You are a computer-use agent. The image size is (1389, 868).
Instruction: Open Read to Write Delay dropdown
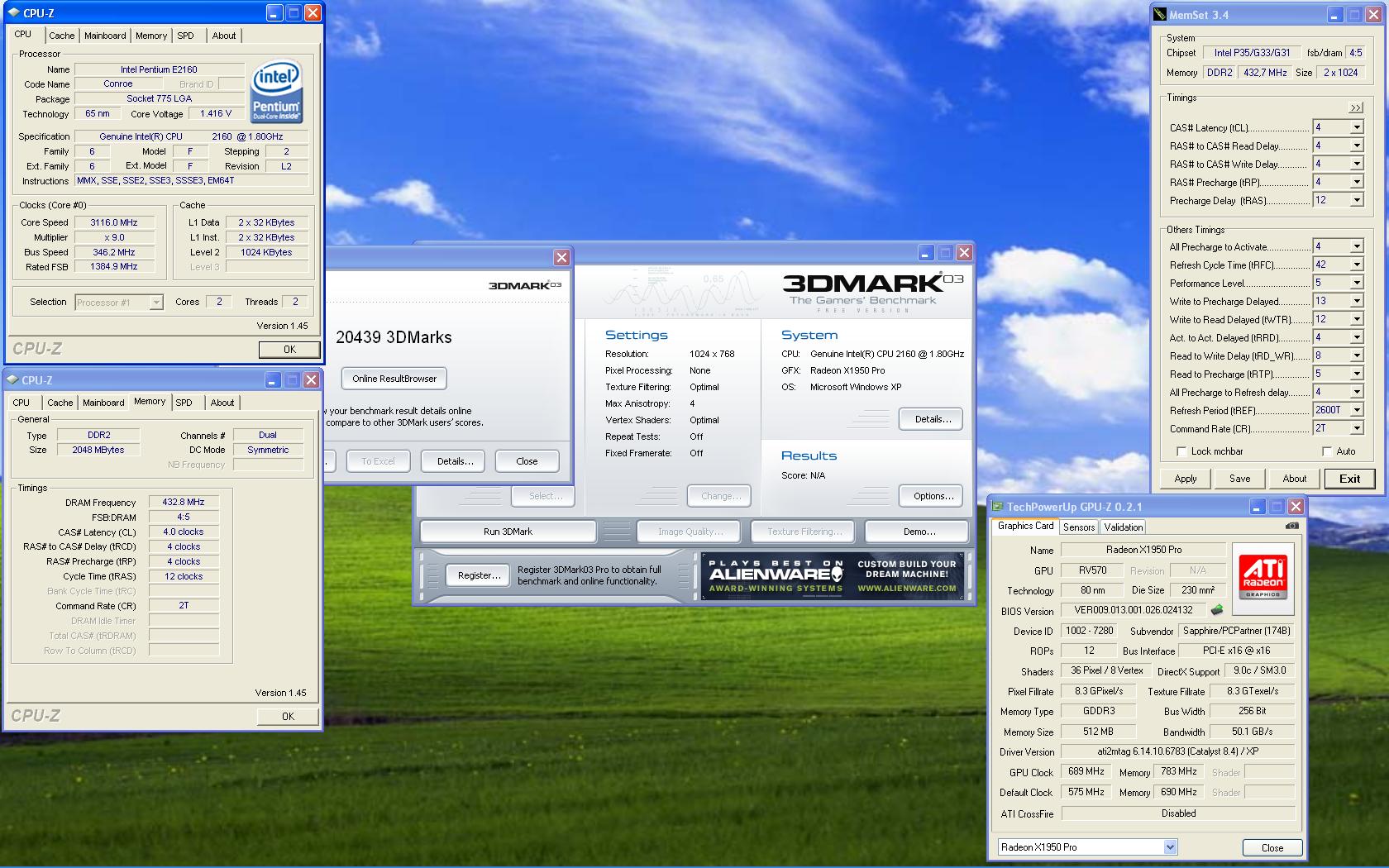click(x=1357, y=355)
